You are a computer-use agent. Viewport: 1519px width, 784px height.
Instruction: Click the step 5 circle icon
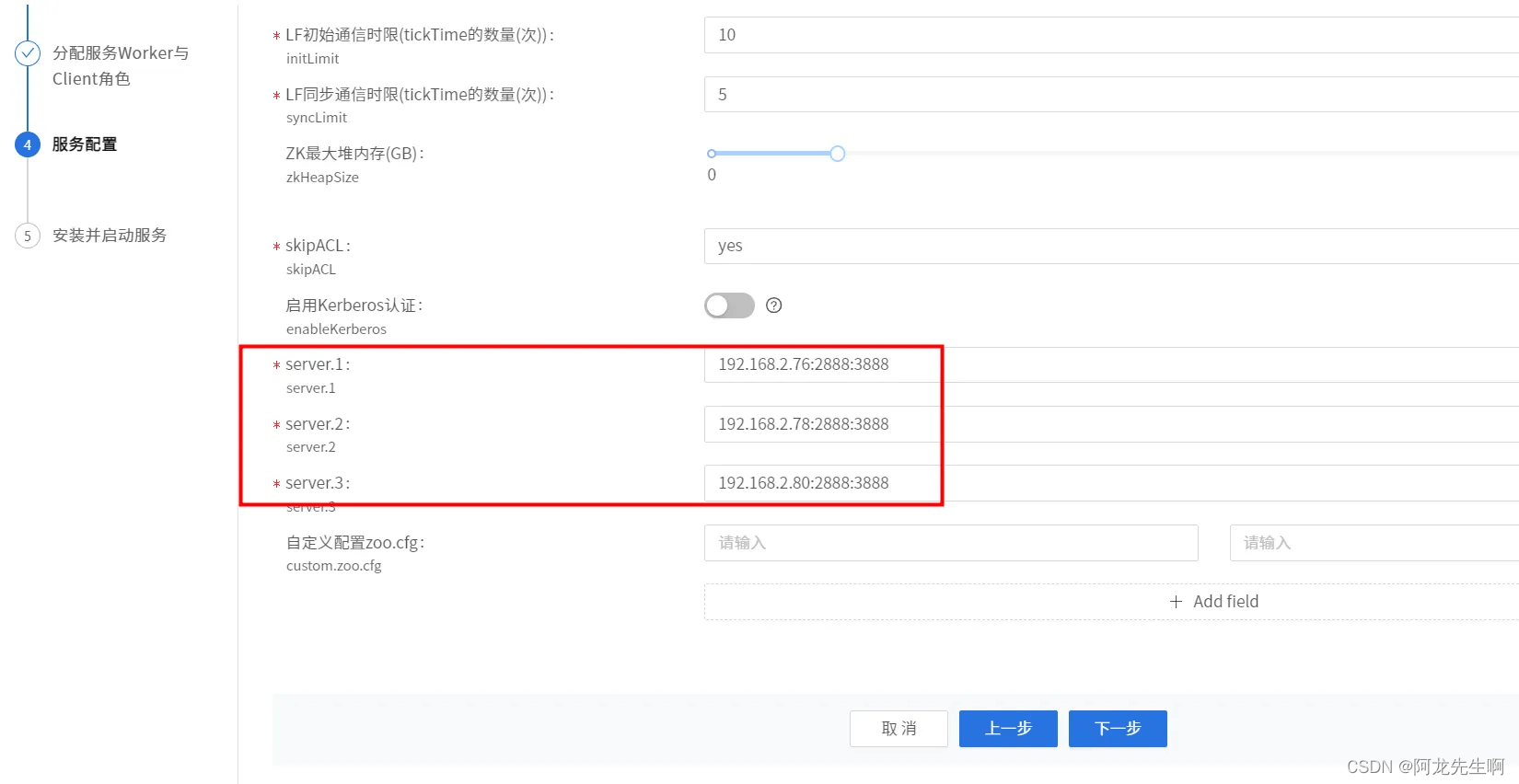click(28, 236)
